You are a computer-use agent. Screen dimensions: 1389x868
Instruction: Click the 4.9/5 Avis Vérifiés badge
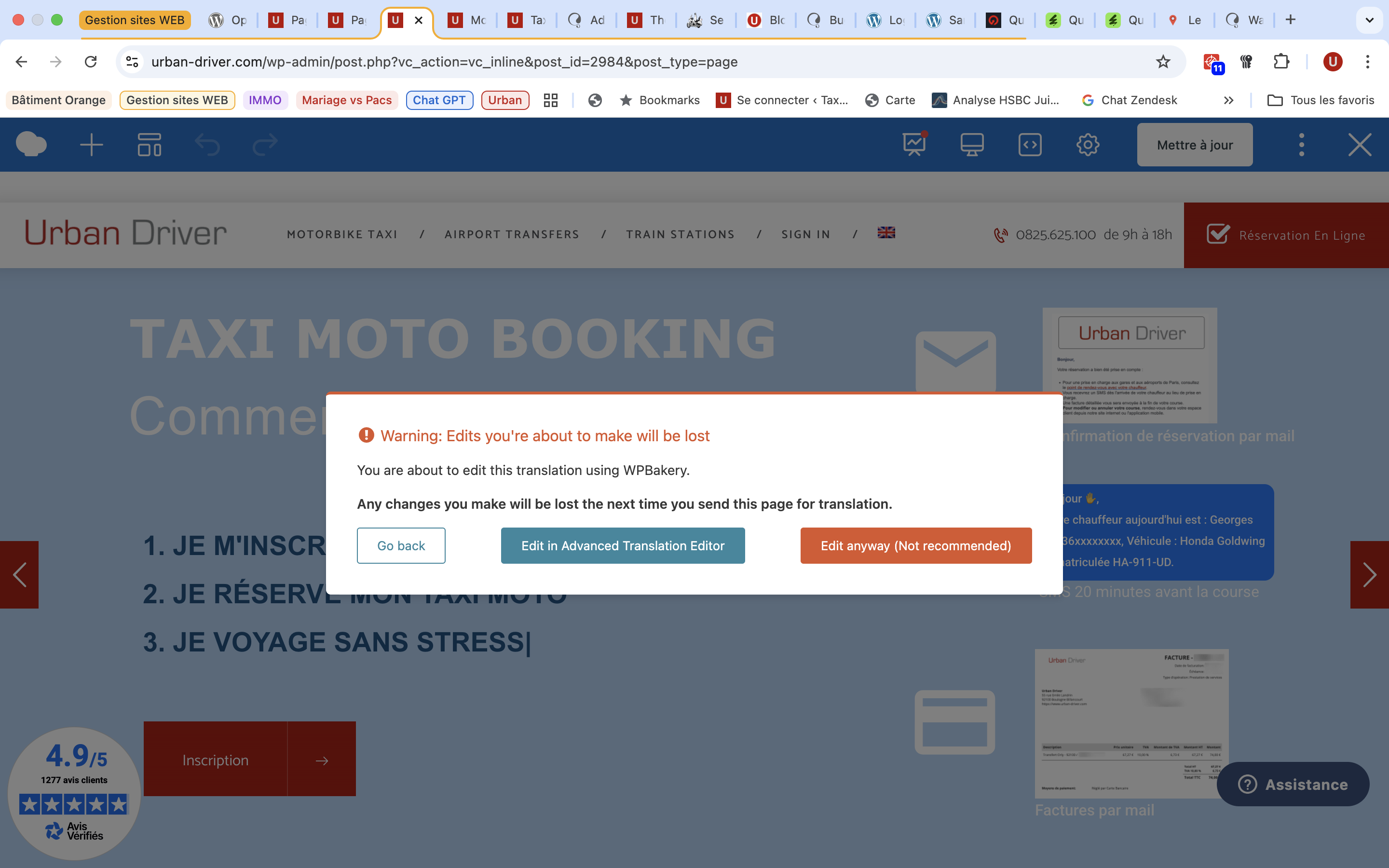click(x=74, y=793)
